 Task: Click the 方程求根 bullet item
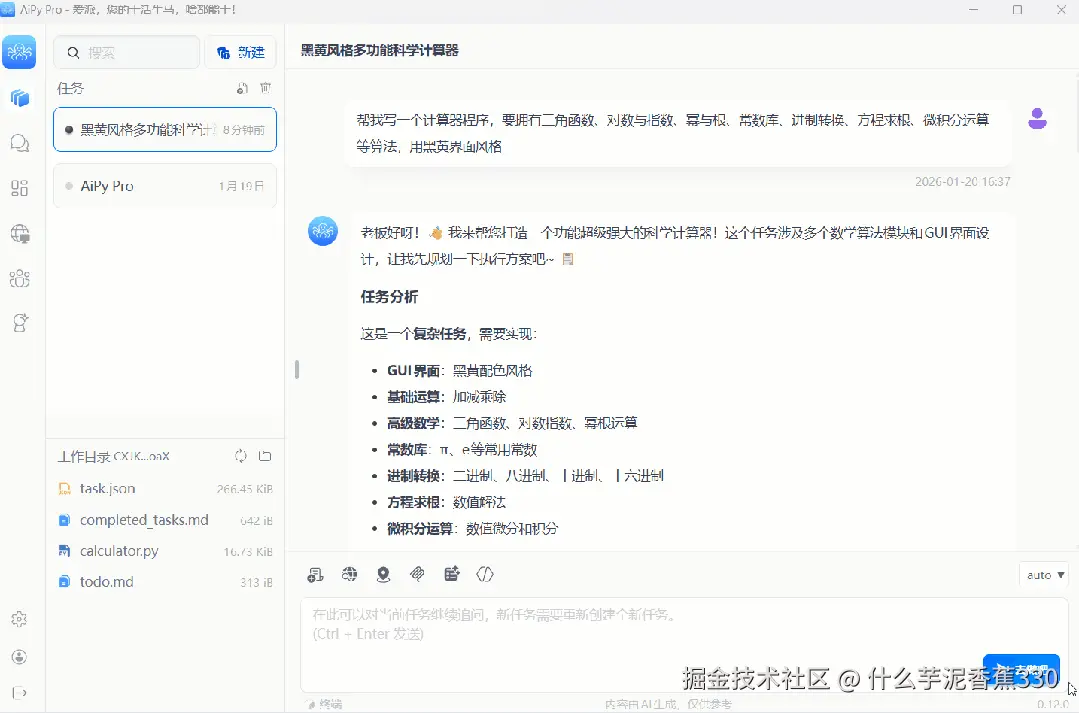(x=447, y=502)
